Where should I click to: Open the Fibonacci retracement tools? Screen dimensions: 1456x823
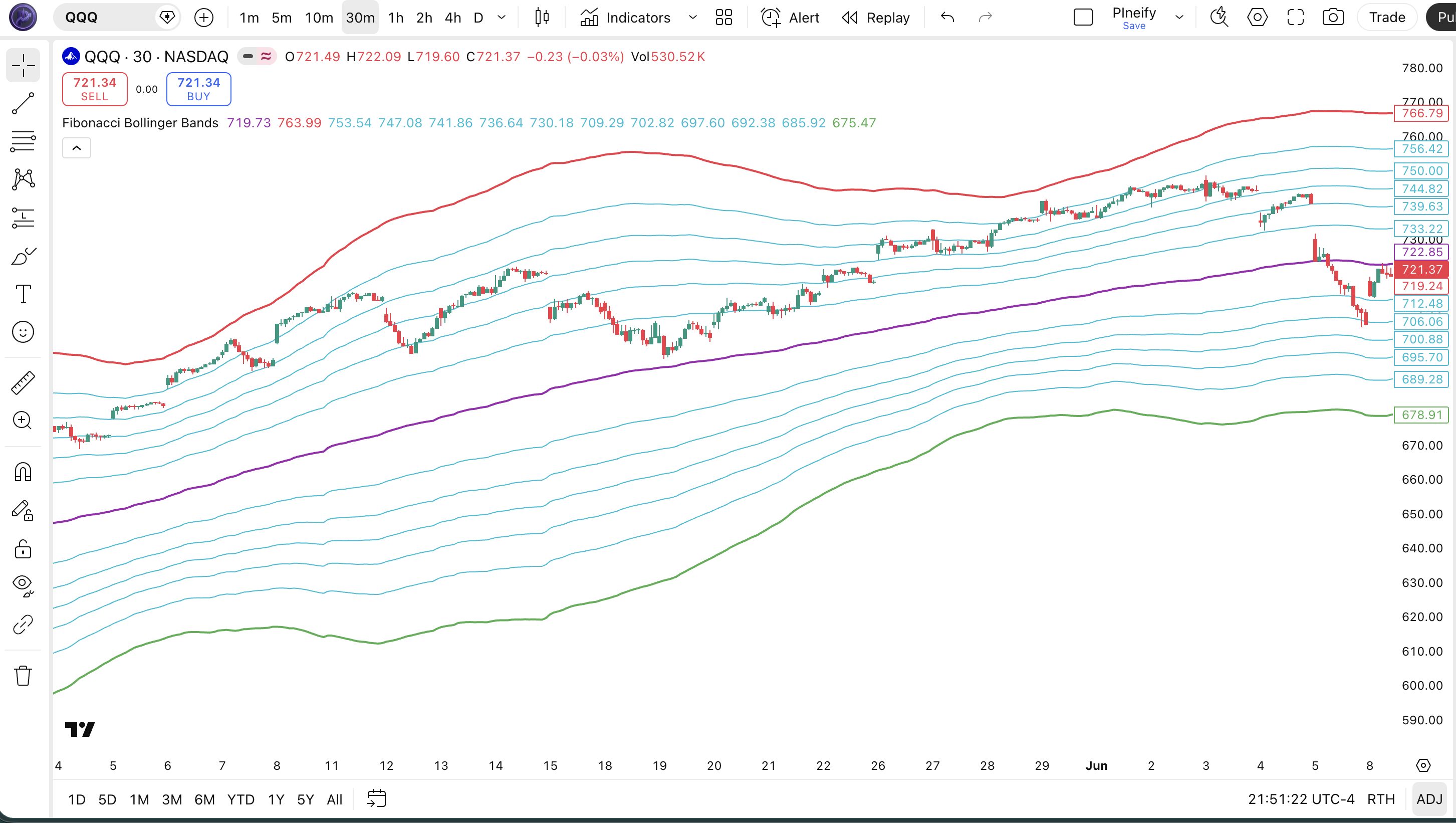click(23, 141)
